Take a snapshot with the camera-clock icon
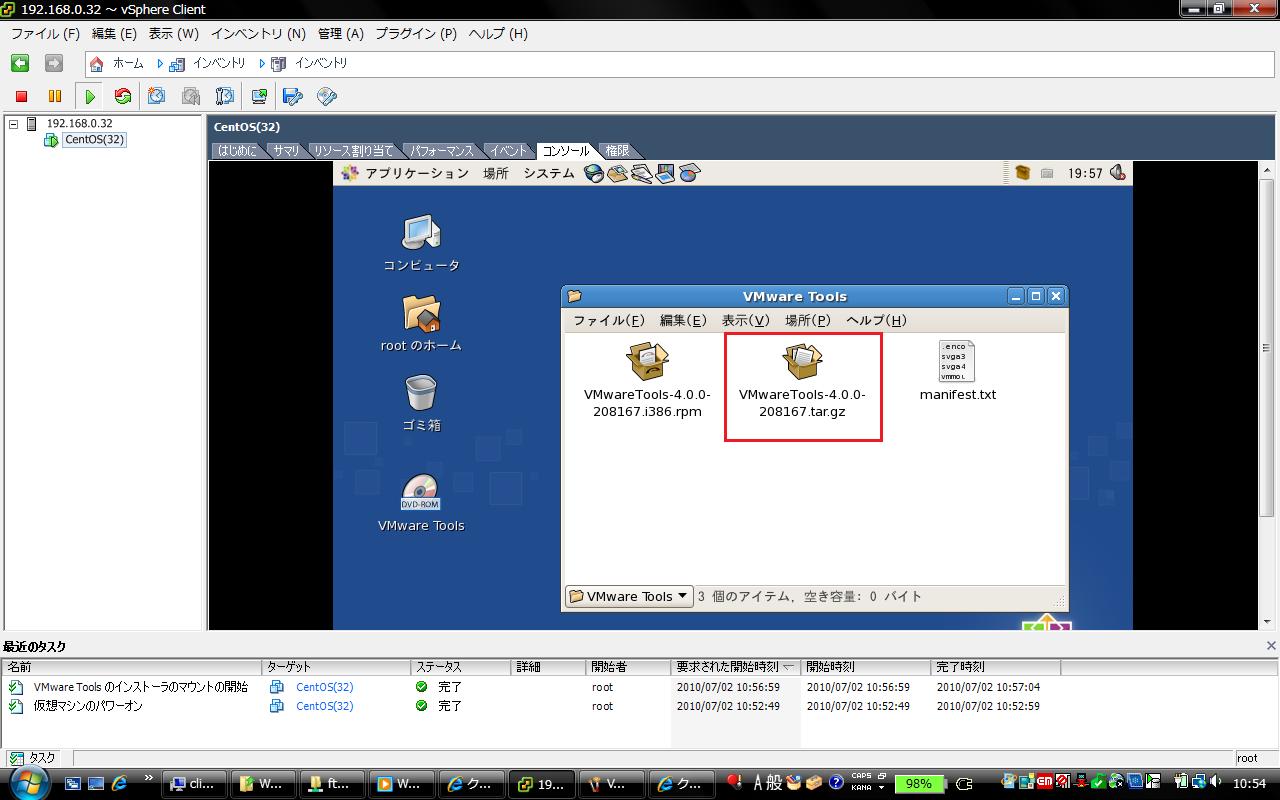The height and width of the screenshot is (800, 1280). (x=157, y=96)
